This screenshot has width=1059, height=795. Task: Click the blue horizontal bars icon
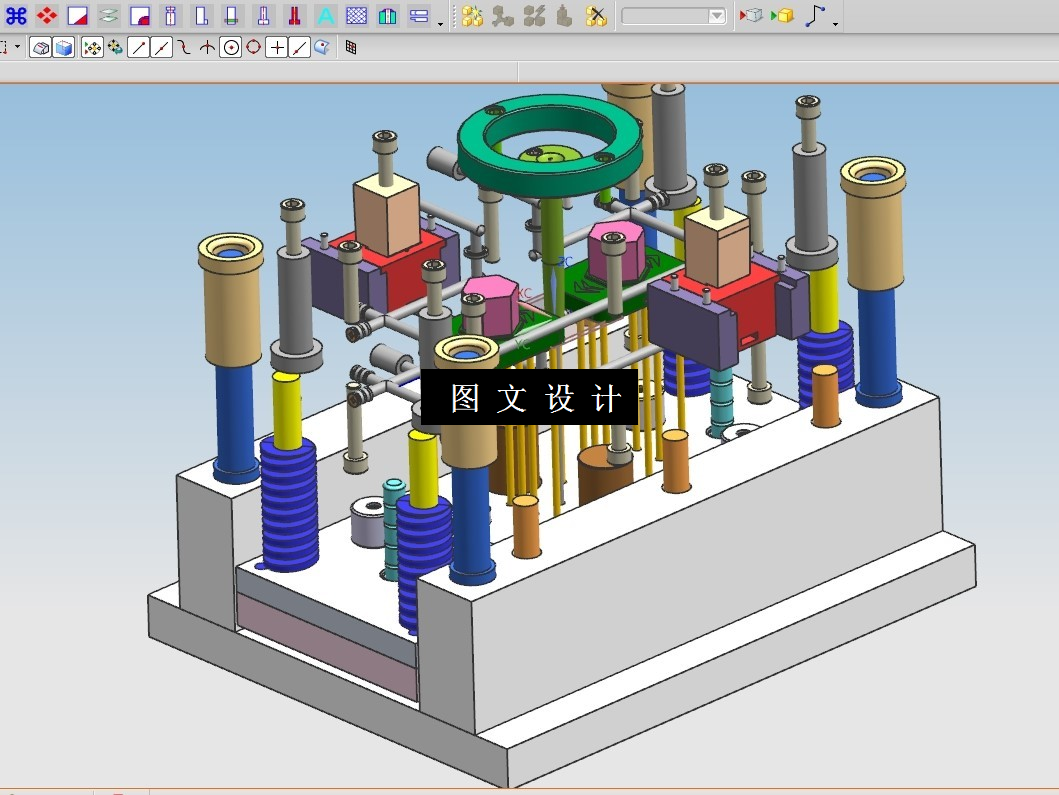[419, 15]
